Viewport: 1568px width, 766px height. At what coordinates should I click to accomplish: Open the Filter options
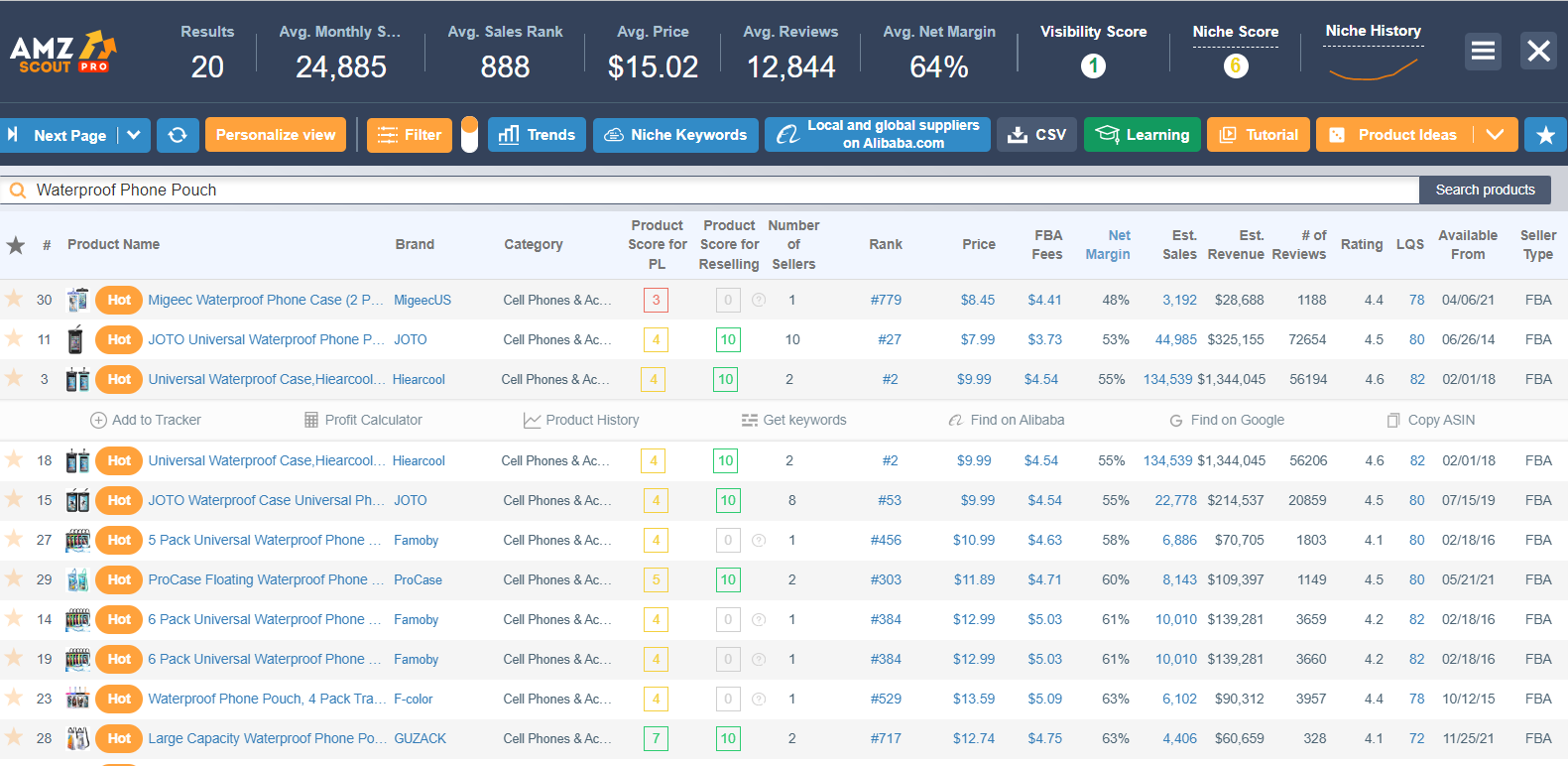[x=410, y=135]
